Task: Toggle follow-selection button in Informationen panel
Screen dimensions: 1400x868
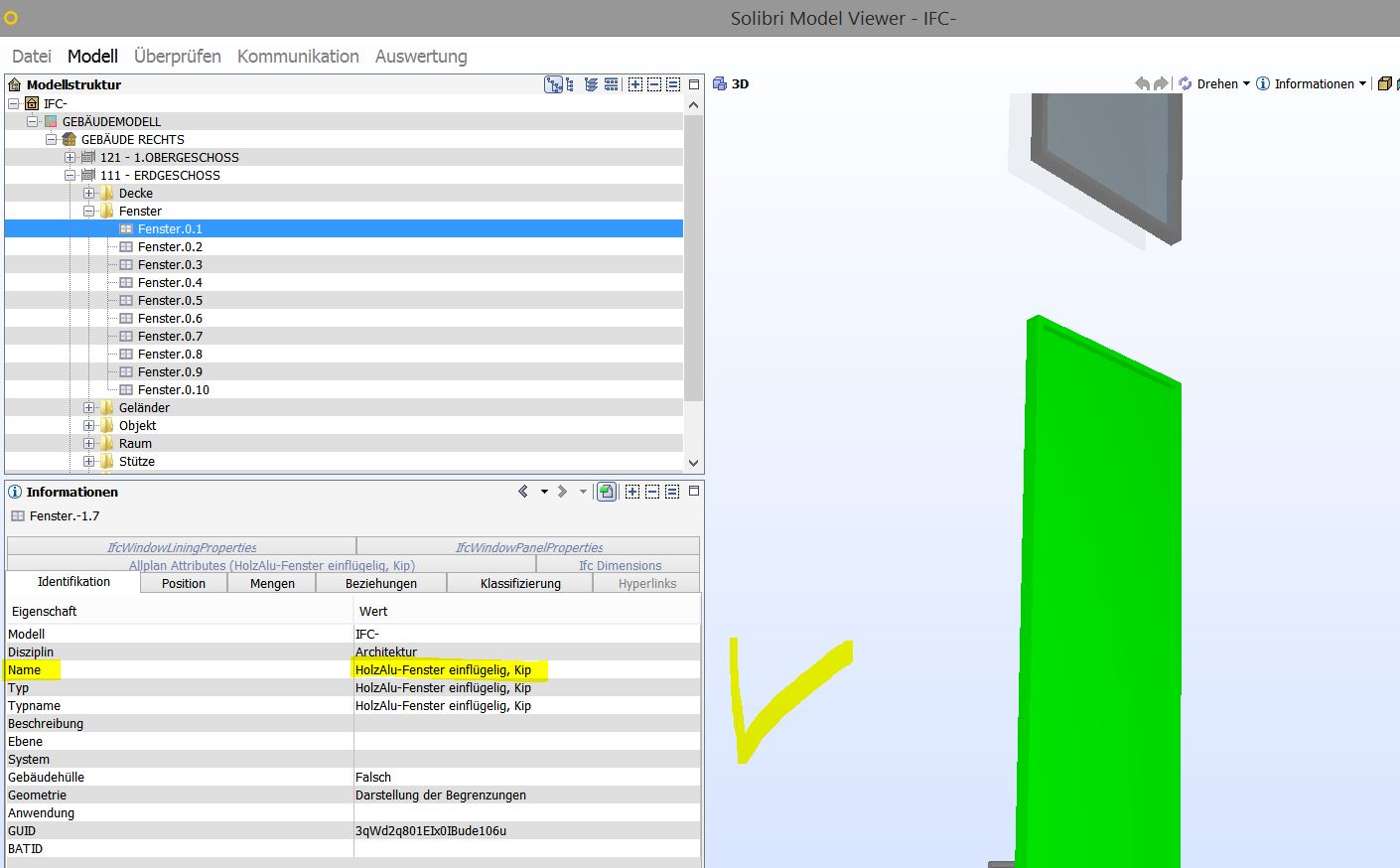Action: (x=606, y=492)
